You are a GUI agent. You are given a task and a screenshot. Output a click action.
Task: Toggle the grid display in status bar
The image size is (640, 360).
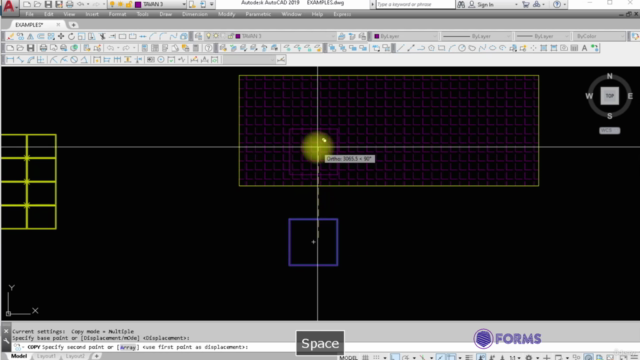[x=365, y=358]
